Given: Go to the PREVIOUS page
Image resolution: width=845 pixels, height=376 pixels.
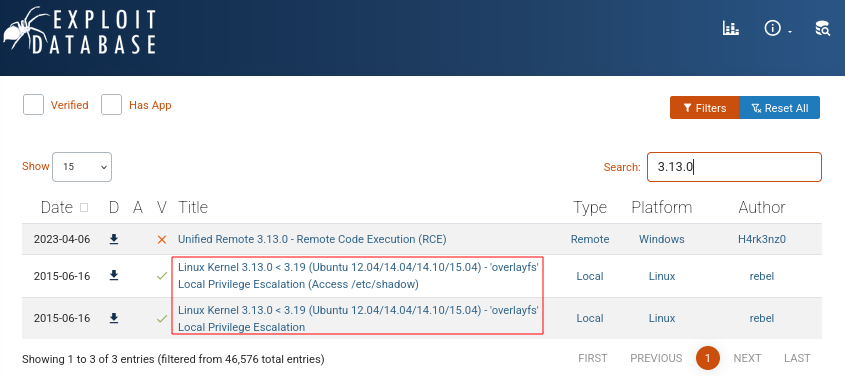Looking at the screenshot, I should 656,358.
